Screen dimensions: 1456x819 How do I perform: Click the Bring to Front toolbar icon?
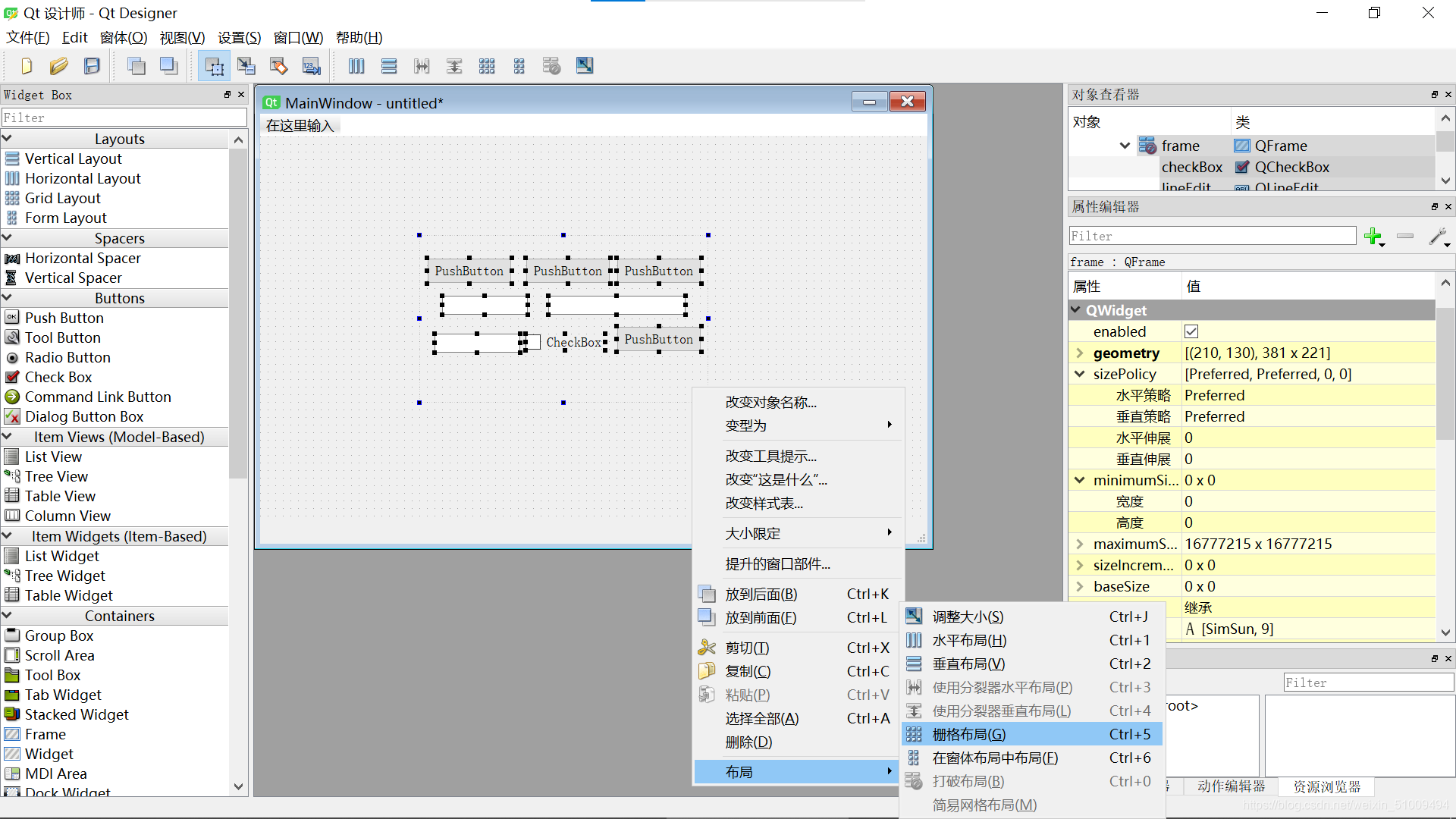(x=169, y=66)
